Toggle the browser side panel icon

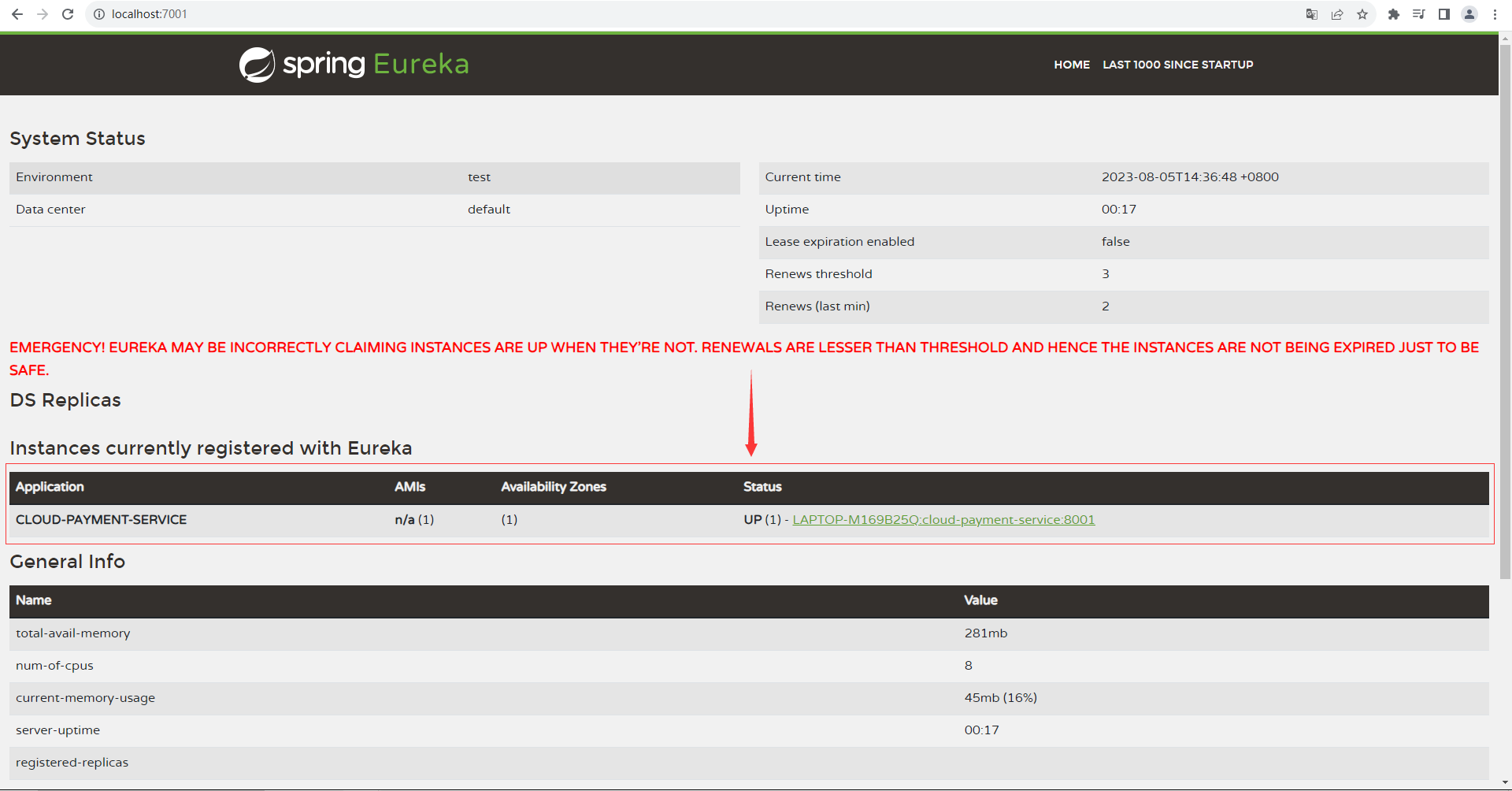click(1444, 14)
